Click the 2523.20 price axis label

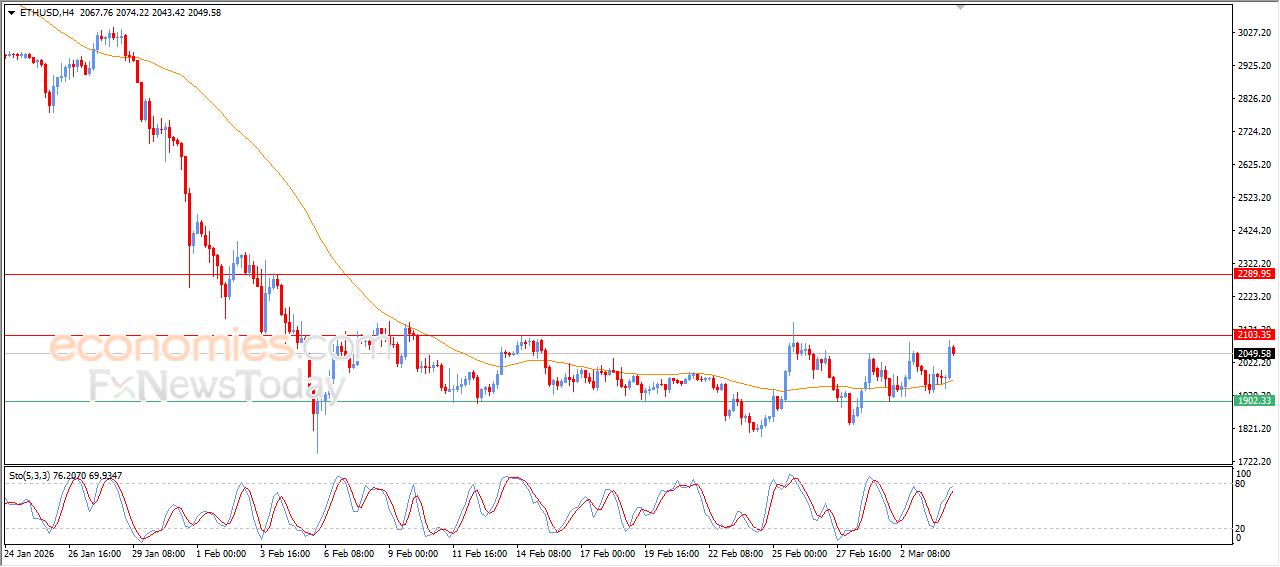(x=1254, y=197)
